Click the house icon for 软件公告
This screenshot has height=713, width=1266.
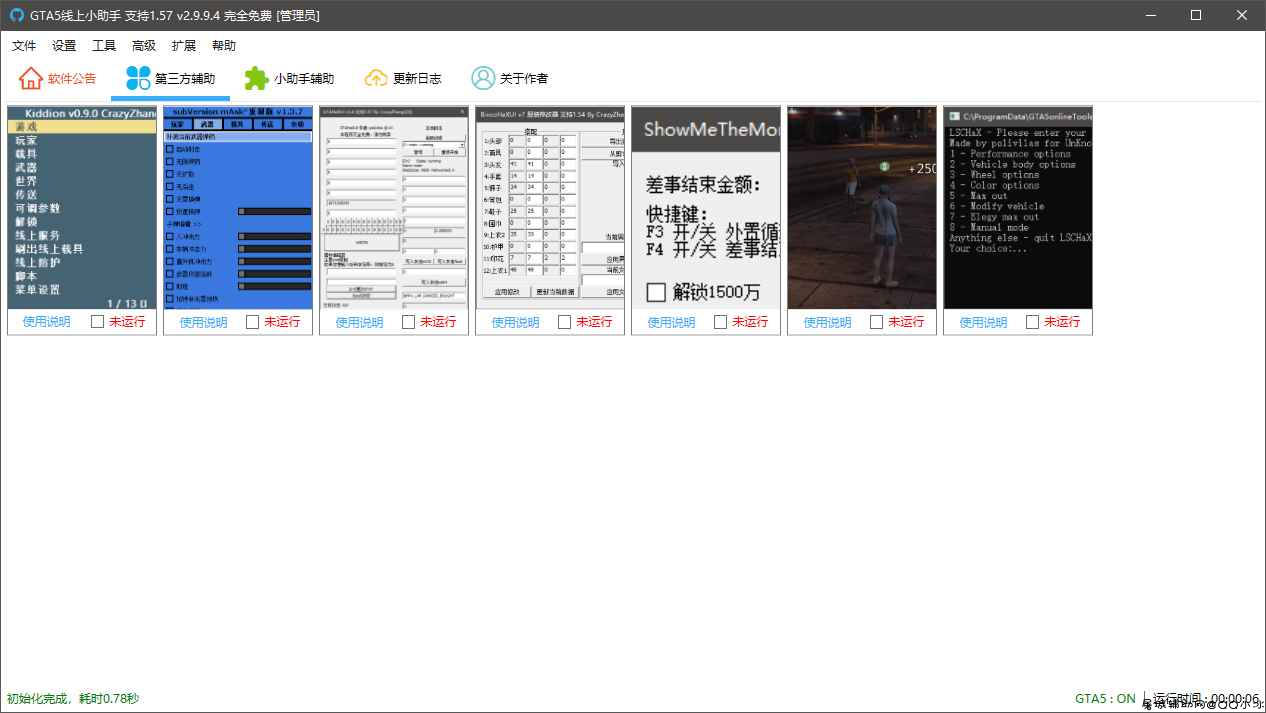point(31,78)
